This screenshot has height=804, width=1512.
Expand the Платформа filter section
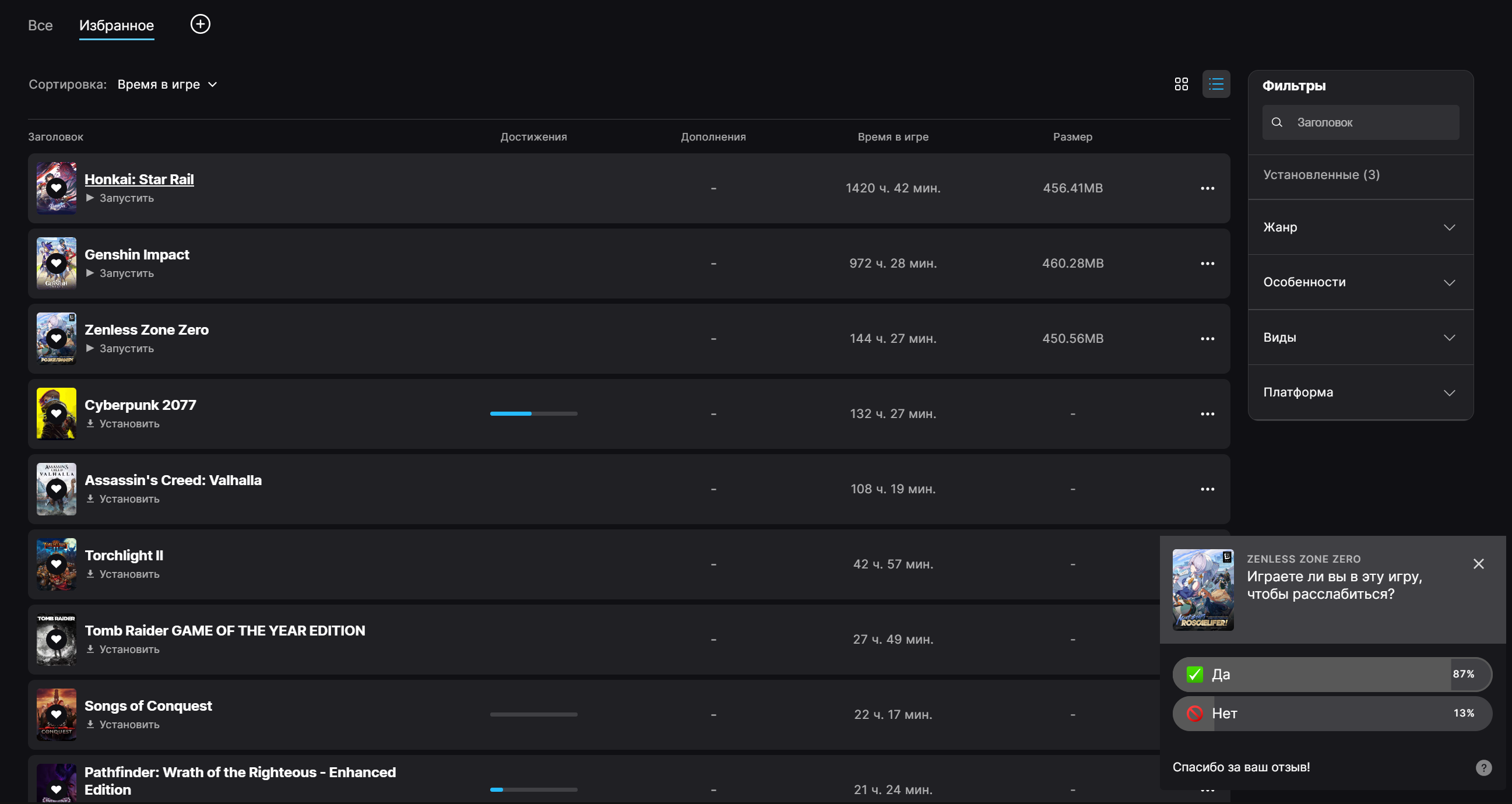pos(1360,392)
